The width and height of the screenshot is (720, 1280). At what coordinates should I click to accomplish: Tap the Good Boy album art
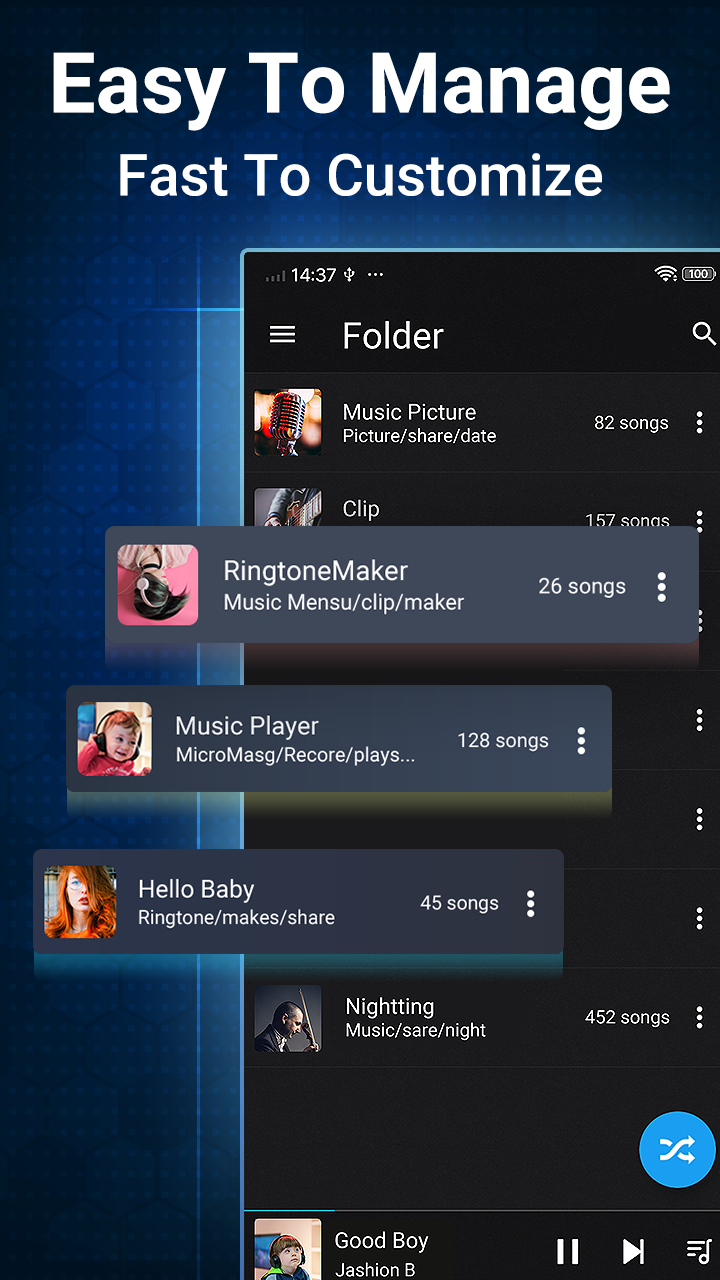pos(288,1250)
